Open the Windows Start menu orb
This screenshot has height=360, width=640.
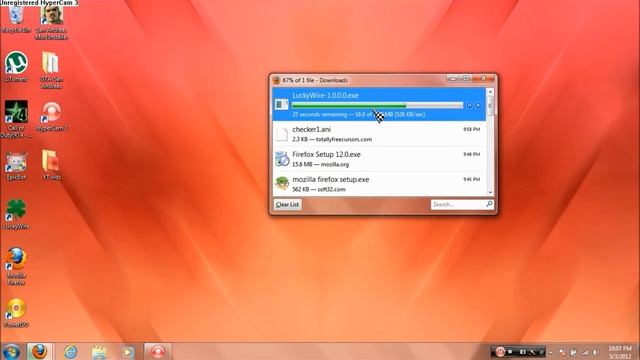[11, 351]
